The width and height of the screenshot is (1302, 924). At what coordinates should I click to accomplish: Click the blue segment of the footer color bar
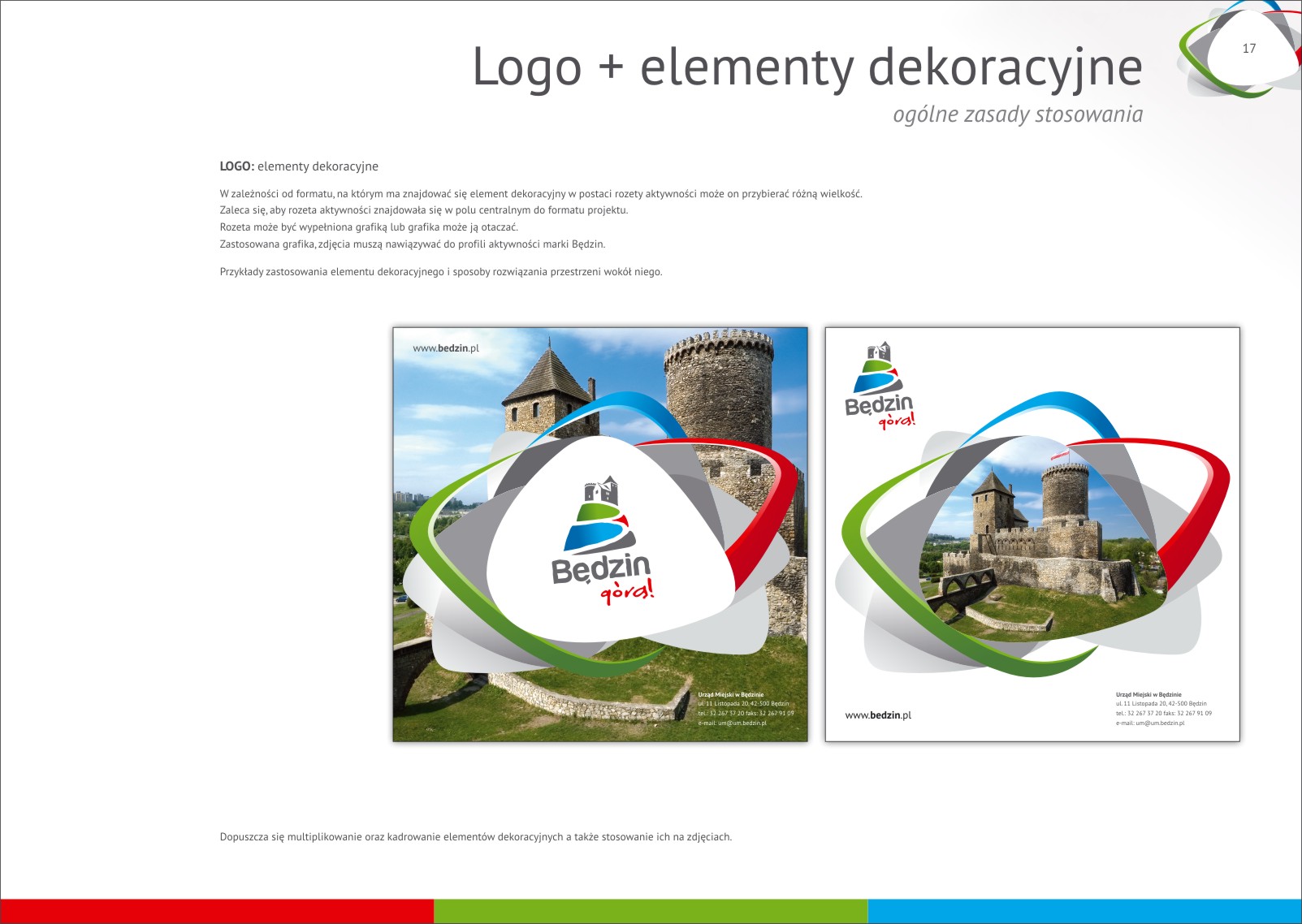point(1085,911)
